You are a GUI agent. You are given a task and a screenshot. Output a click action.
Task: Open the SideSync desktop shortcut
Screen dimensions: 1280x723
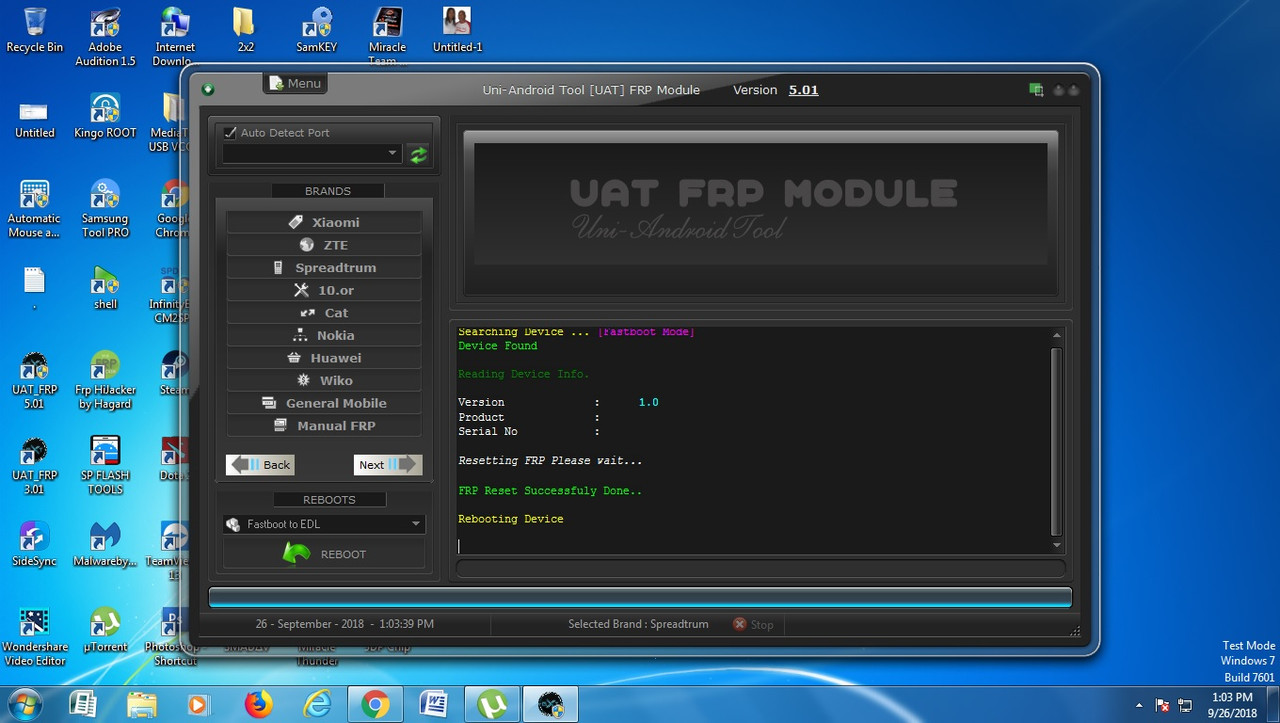click(x=34, y=546)
